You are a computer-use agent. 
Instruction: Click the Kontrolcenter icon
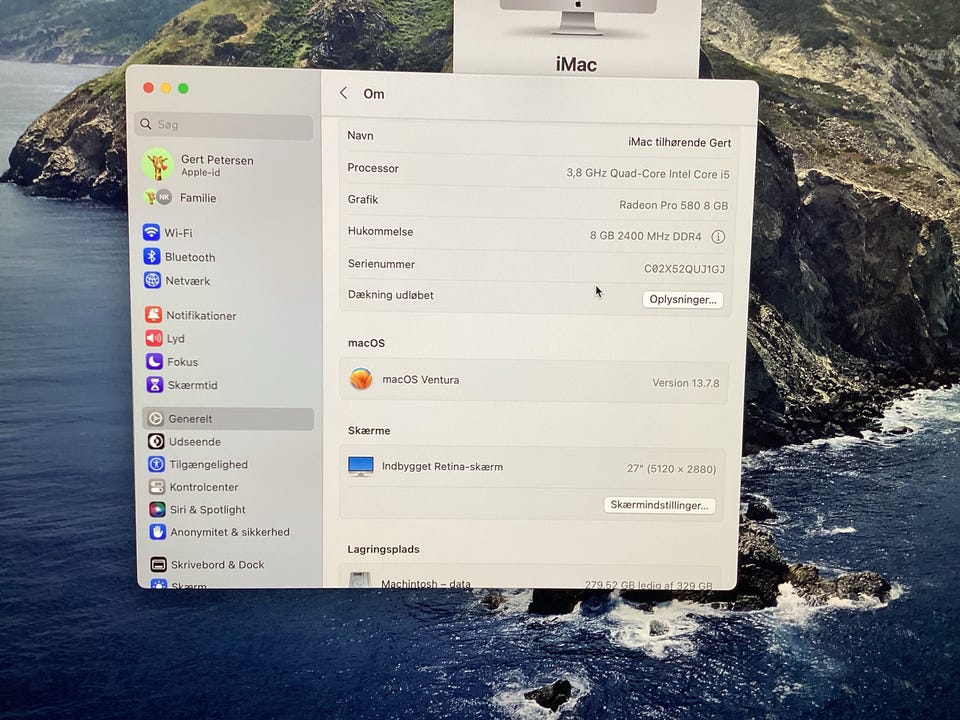157,487
